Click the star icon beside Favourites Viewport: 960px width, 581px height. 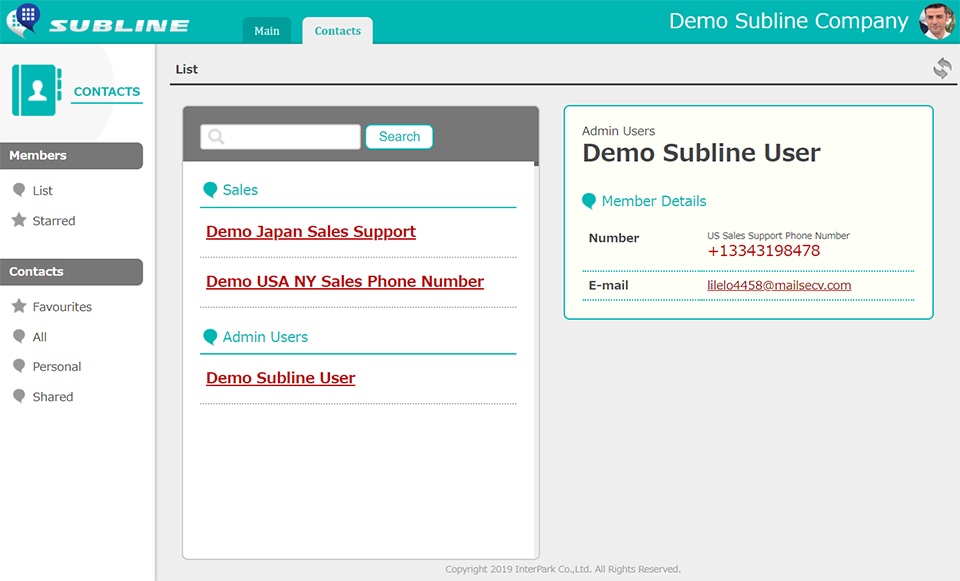(x=19, y=306)
